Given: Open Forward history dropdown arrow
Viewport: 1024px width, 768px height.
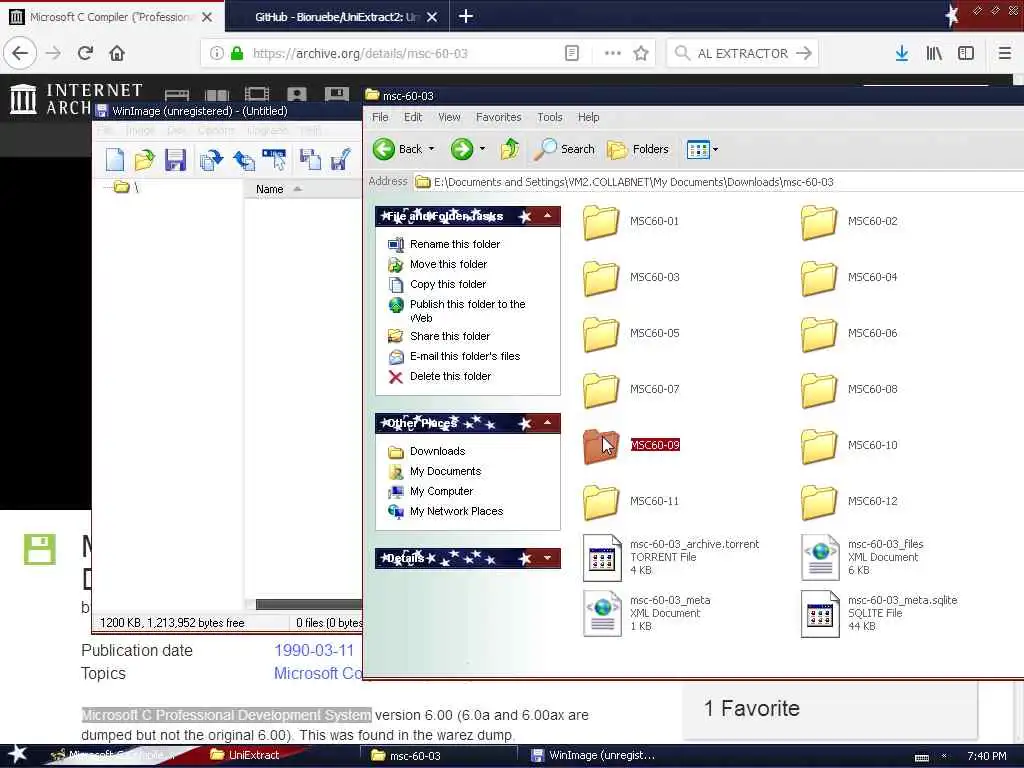Looking at the screenshot, I should pos(483,150).
